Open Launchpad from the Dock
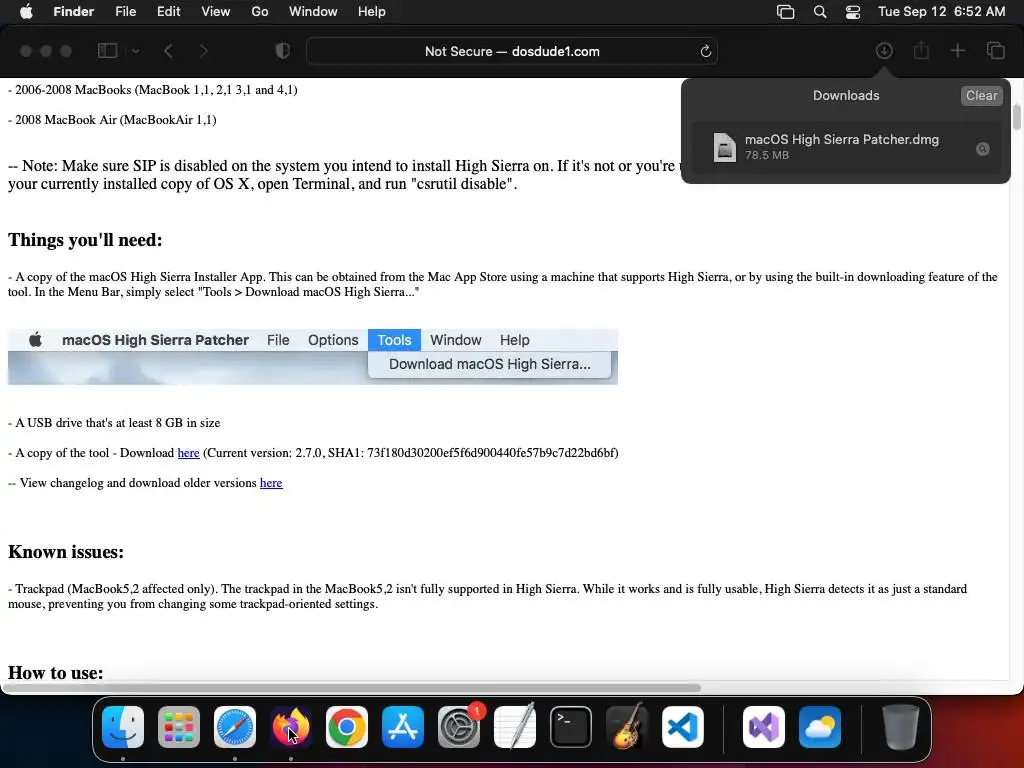This screenshot has height=768, width=1024. [179, 727]
